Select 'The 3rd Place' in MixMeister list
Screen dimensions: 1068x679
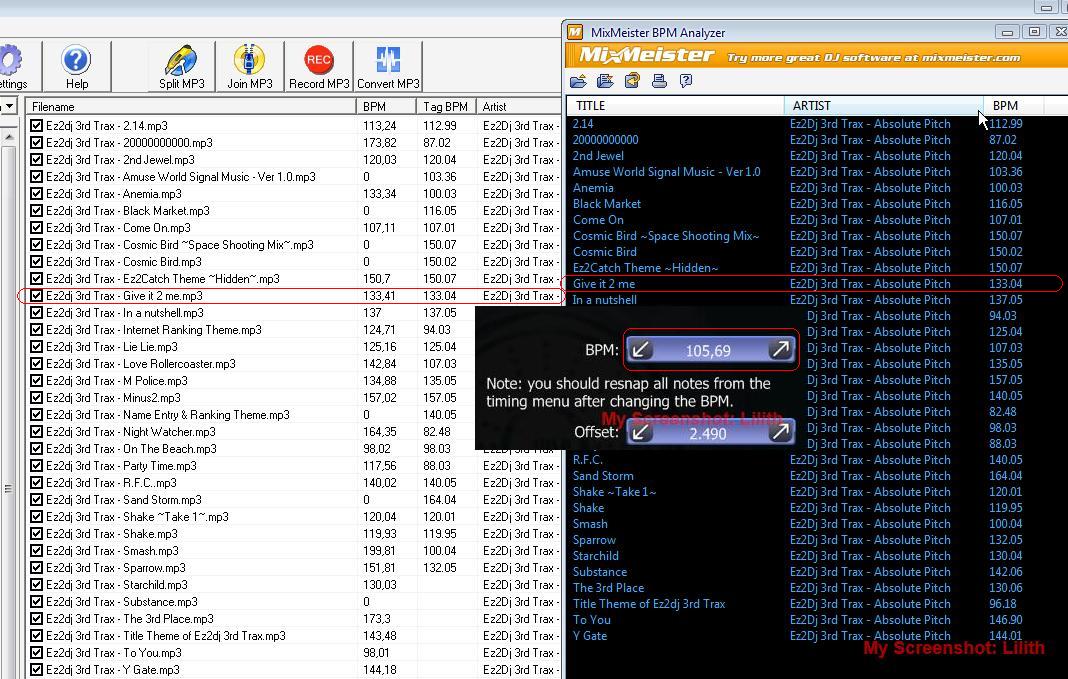coord(608,588)
